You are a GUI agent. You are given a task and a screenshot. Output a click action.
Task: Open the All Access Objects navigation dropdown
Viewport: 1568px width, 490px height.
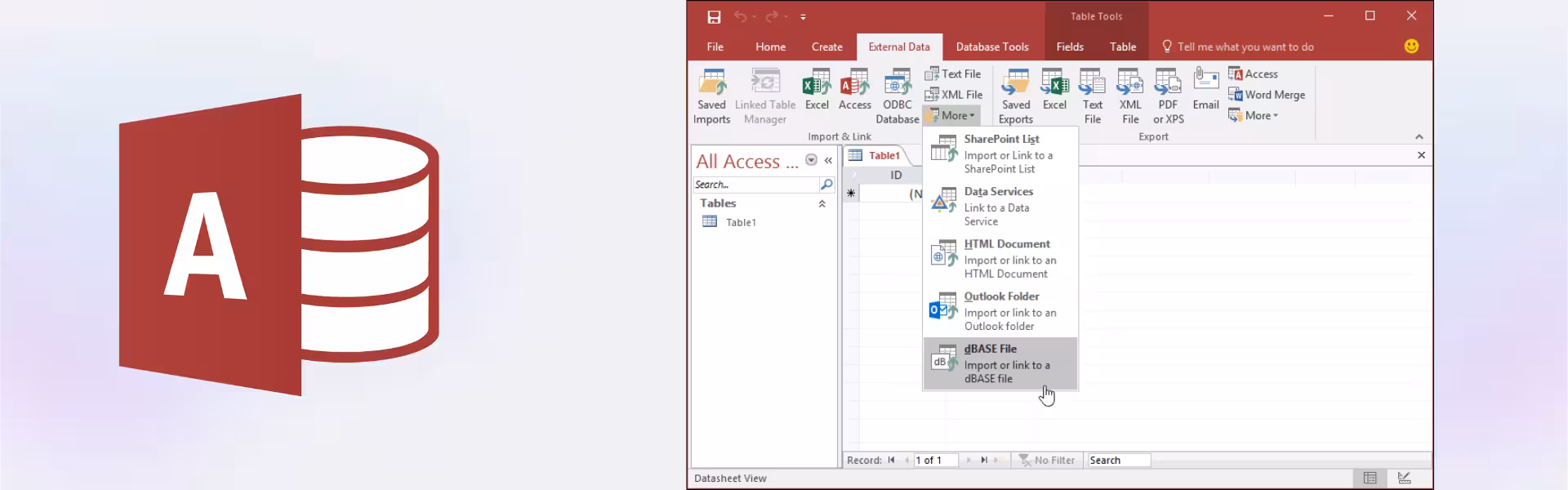(811, 160)
